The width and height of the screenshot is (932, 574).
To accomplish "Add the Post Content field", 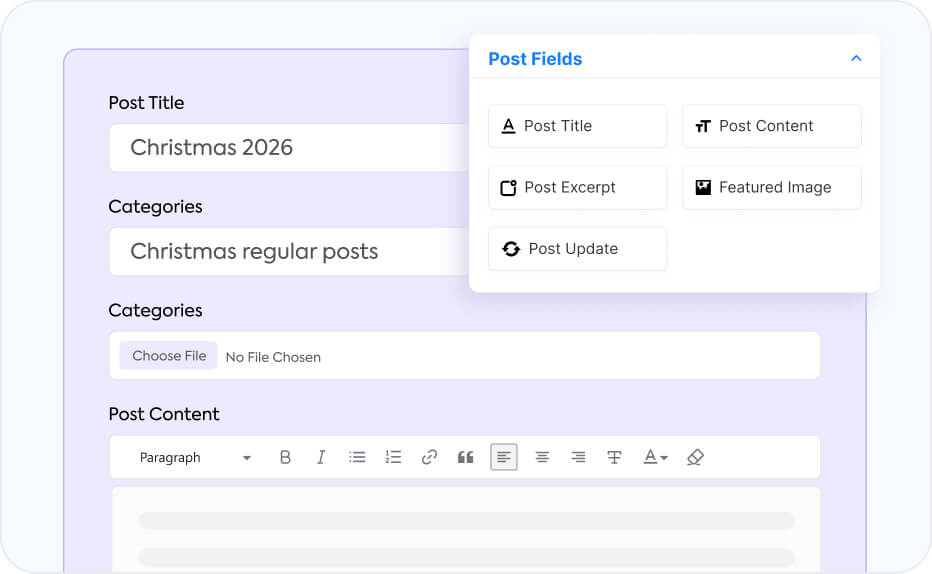I will click(x=772, y=126).
